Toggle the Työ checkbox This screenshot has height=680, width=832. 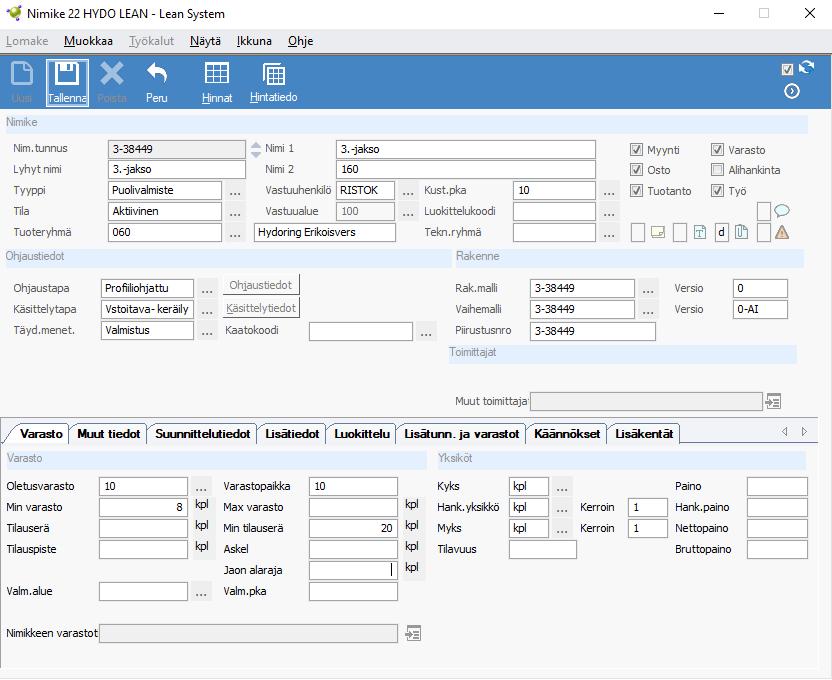click(x=717, y=190)
